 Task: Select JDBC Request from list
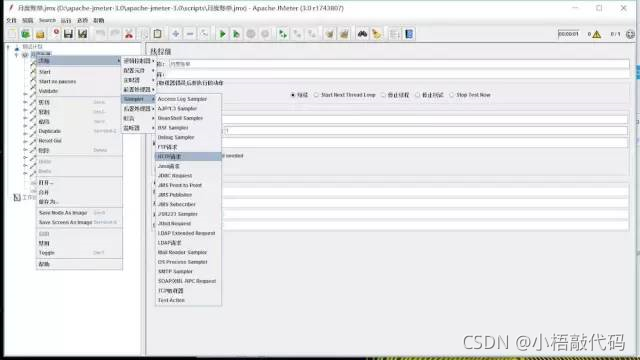[188, 176]
